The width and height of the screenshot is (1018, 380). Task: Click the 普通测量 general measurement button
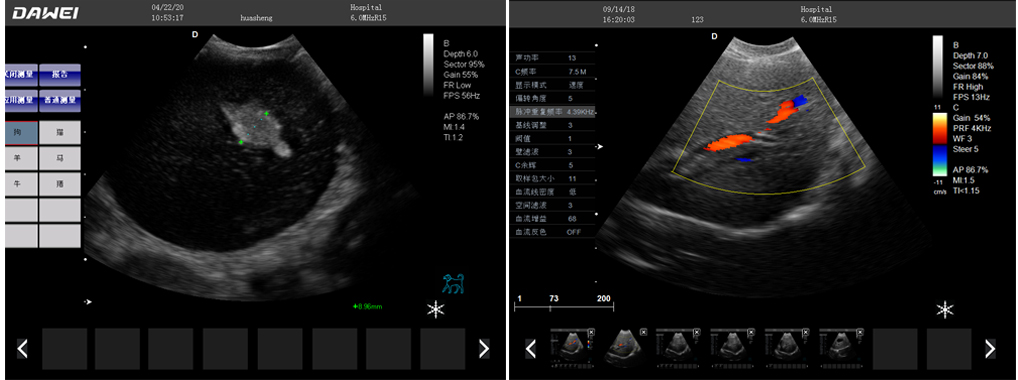60,101
